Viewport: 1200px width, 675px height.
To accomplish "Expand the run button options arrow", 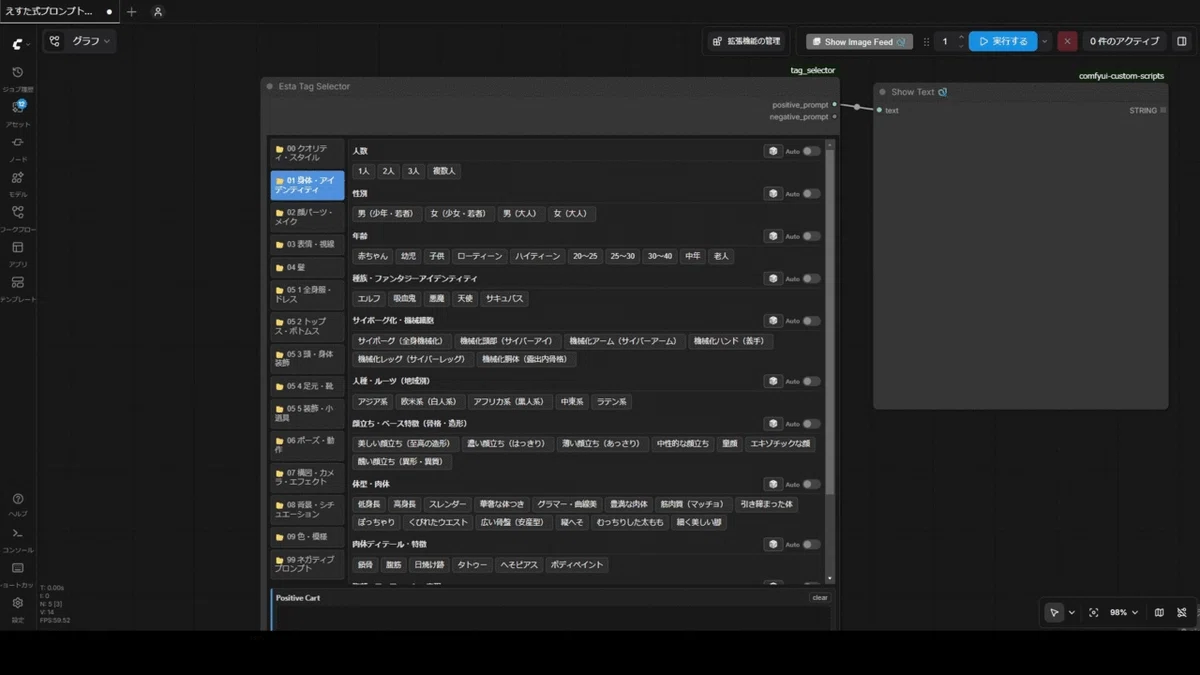I will (1045, 41).
